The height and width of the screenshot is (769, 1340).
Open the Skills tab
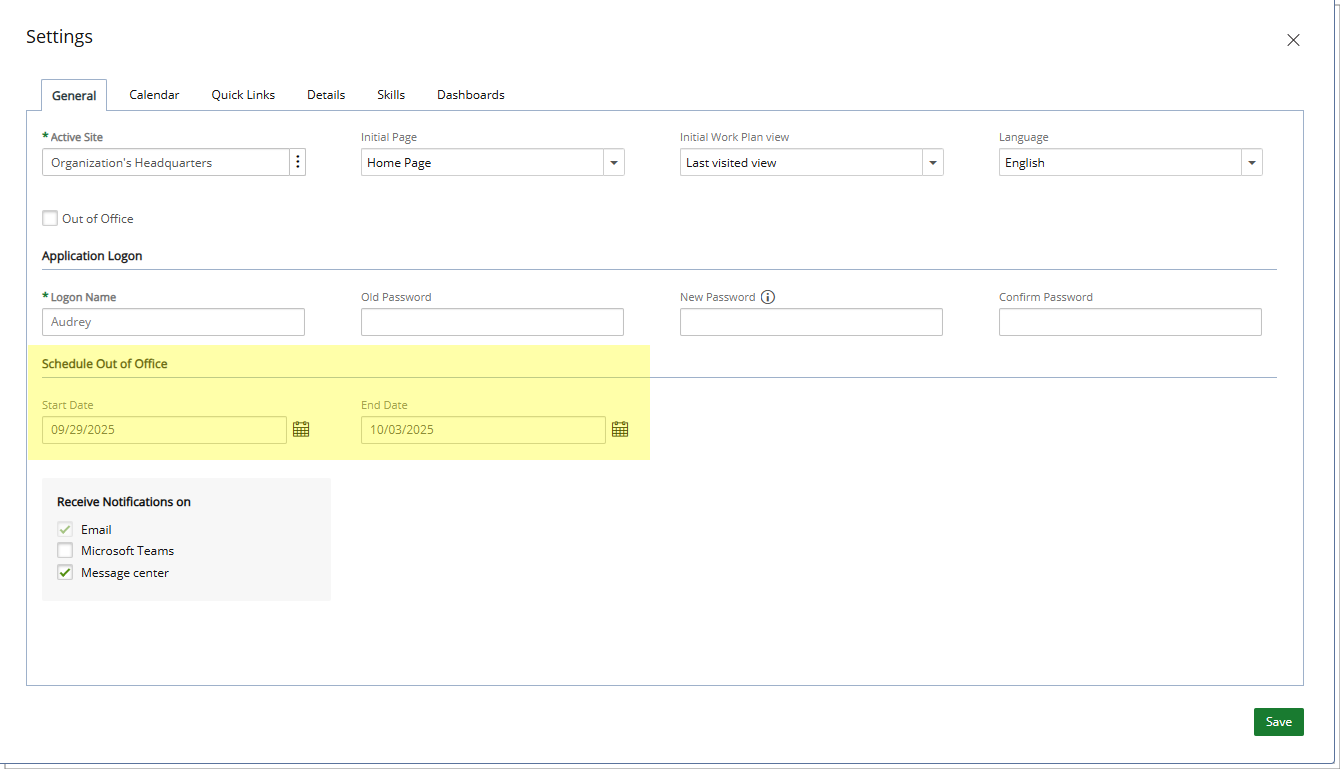pyautogui.click(x=391, y=94)
